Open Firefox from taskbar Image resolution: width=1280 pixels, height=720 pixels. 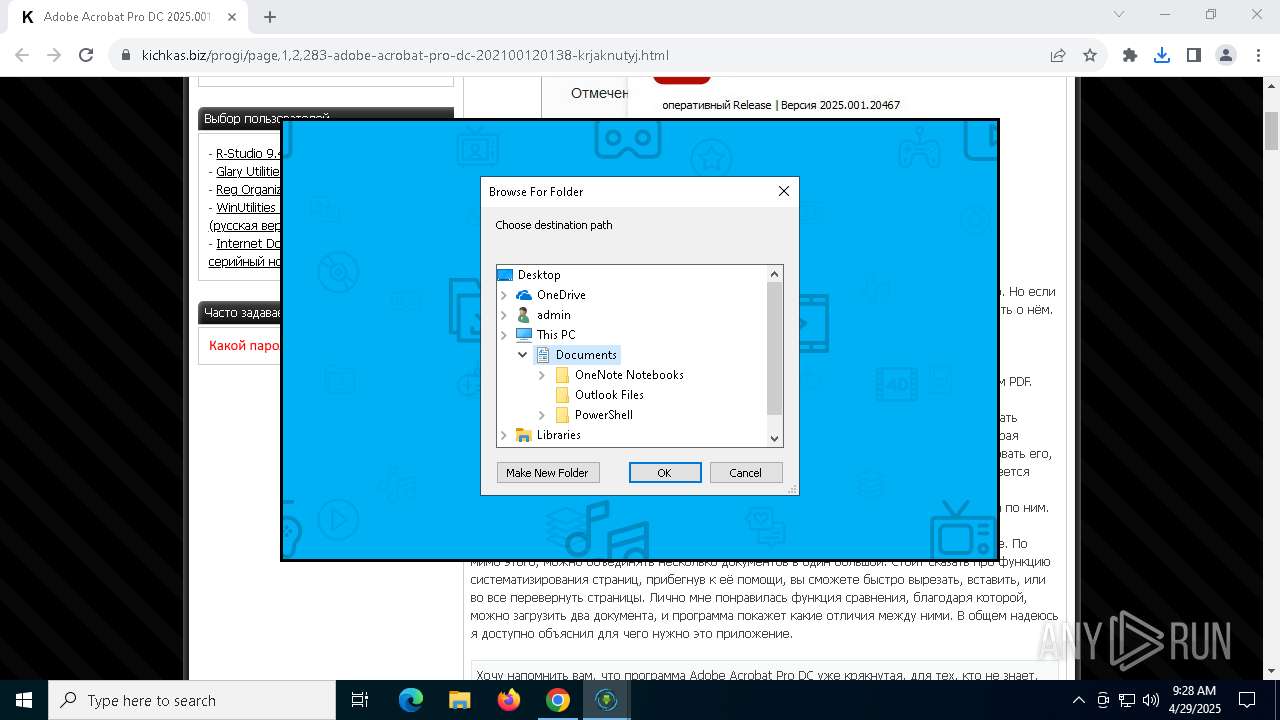[508, 700]
